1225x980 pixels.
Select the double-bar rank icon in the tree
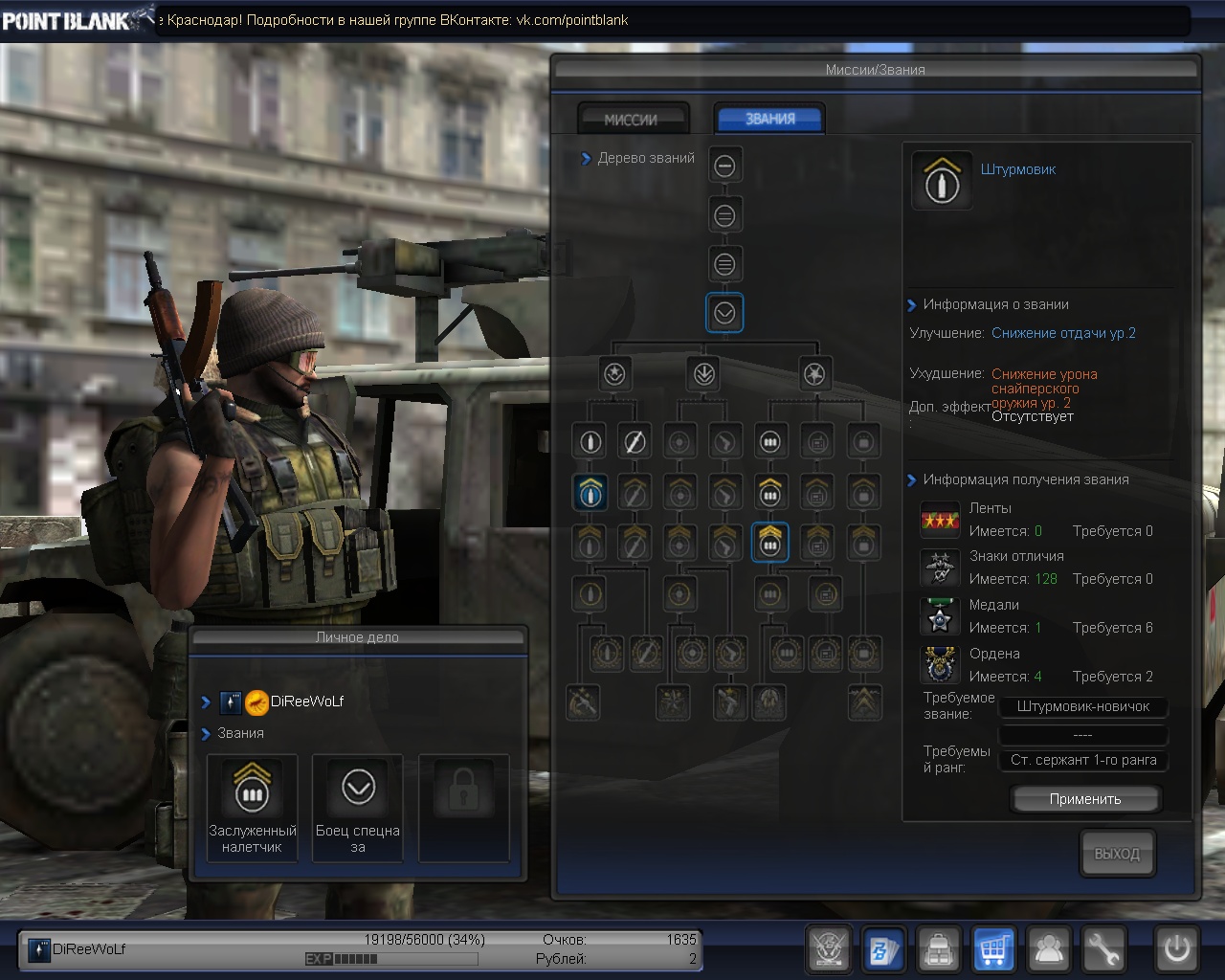[x=724, y=215]
